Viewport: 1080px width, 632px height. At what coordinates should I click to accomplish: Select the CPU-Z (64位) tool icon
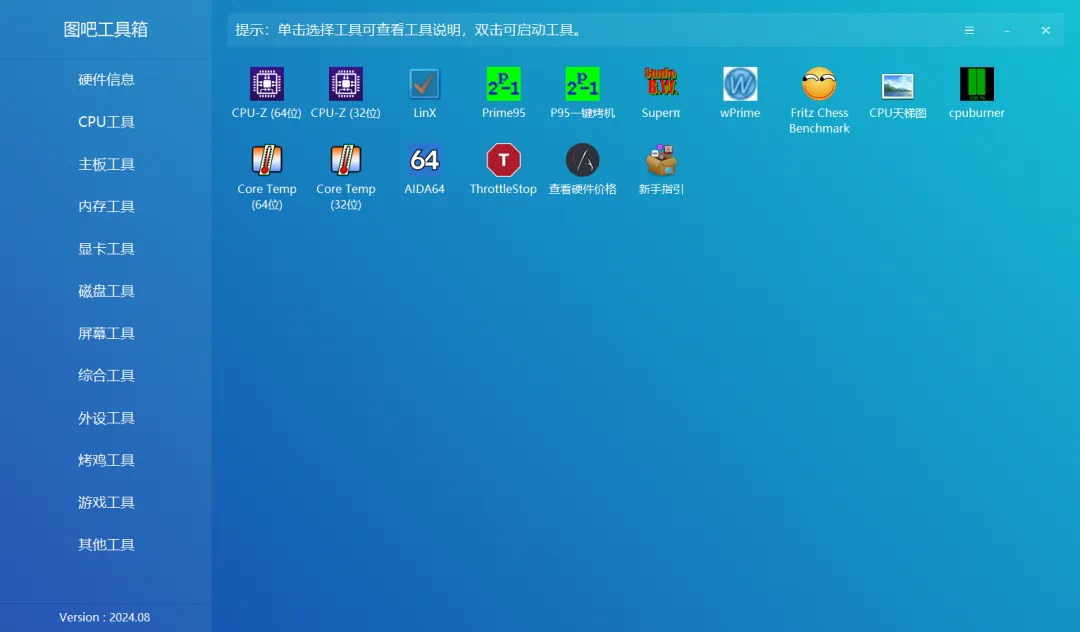coord(267,84)
